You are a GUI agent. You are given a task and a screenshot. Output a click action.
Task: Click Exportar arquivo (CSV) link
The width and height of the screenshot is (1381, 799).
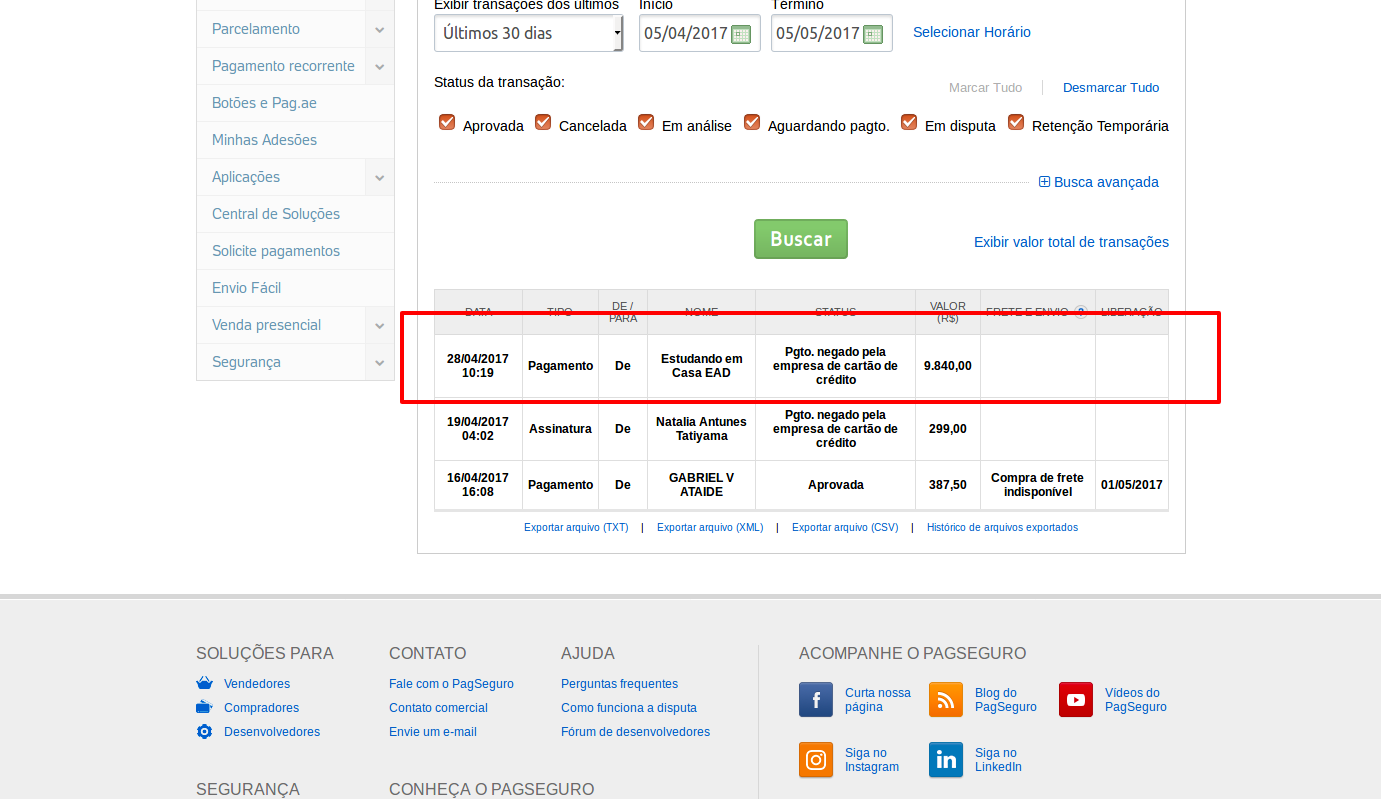coord(844,527)
